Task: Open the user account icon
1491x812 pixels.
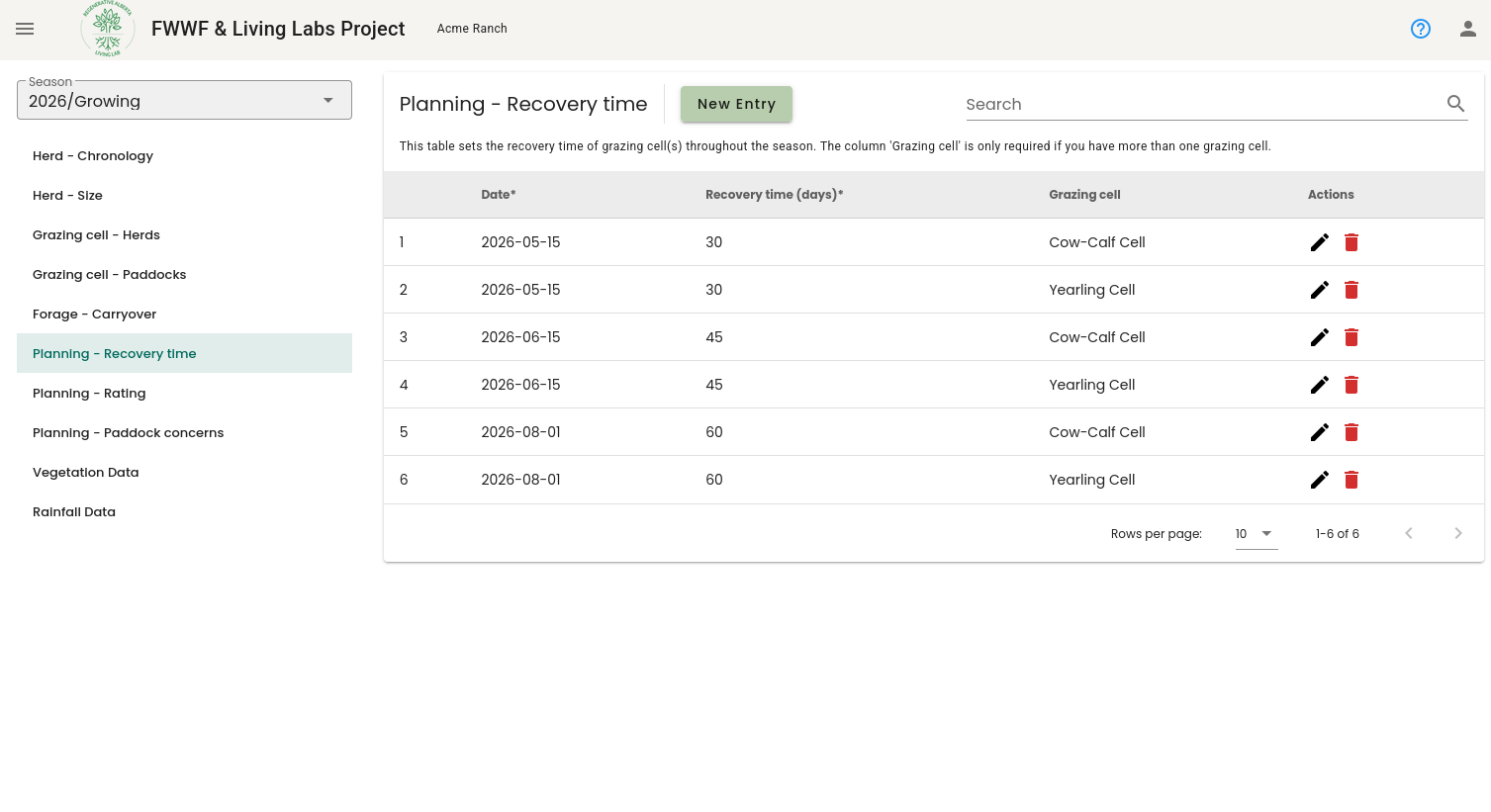Action: tap(1468, 29)
